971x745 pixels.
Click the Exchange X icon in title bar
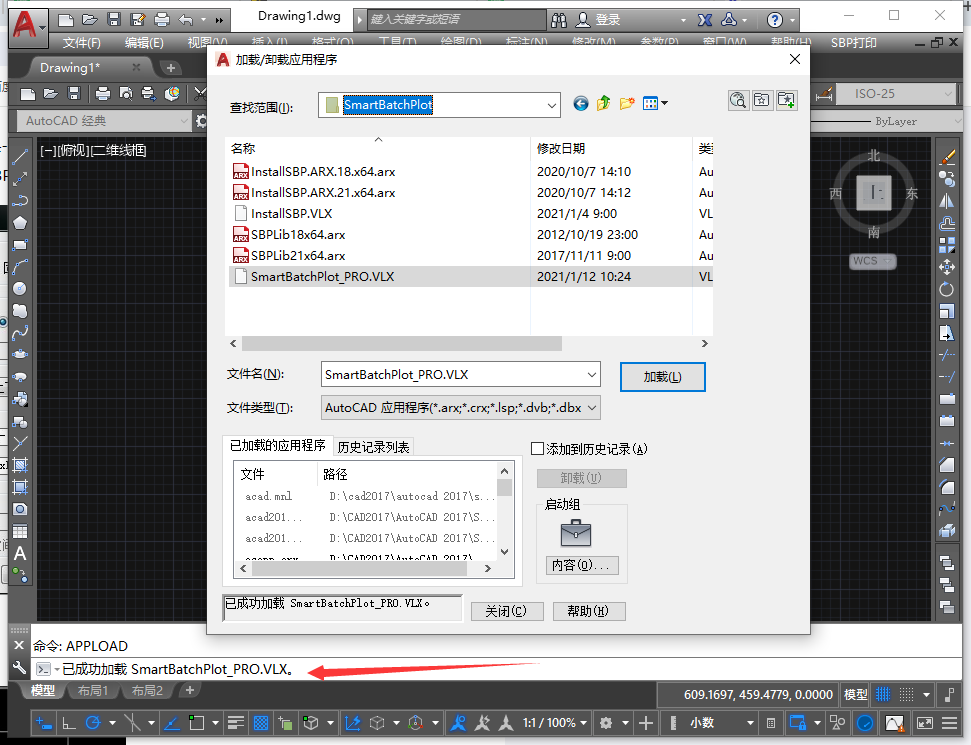click(705, 20)
